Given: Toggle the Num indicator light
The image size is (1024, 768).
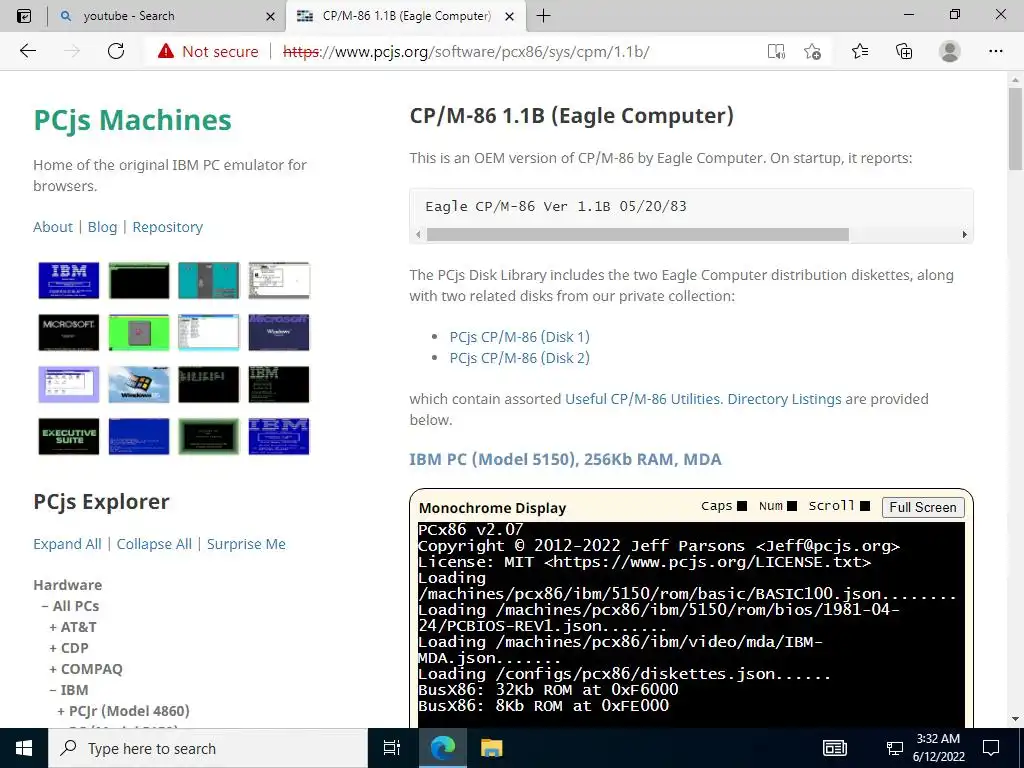Looking at the screenshot, I should [x=792, y=506].
